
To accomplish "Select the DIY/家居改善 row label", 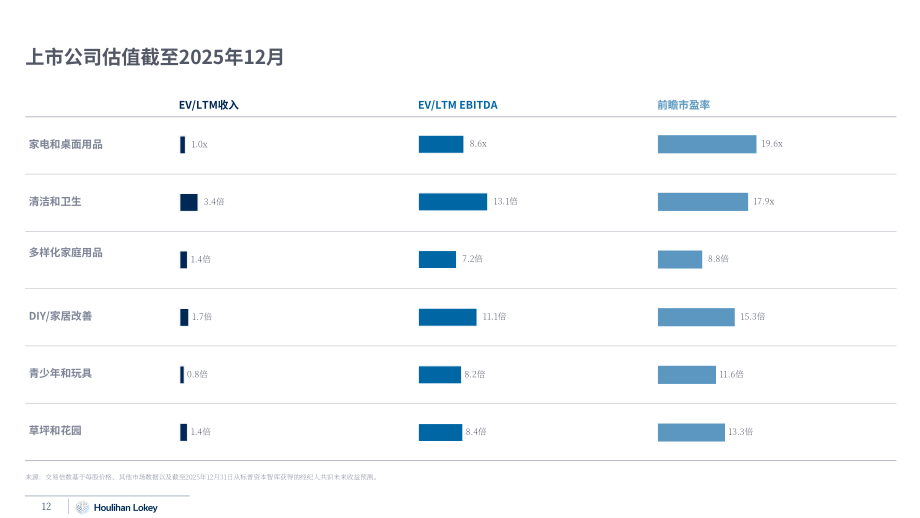I will (x=60, y=316).
